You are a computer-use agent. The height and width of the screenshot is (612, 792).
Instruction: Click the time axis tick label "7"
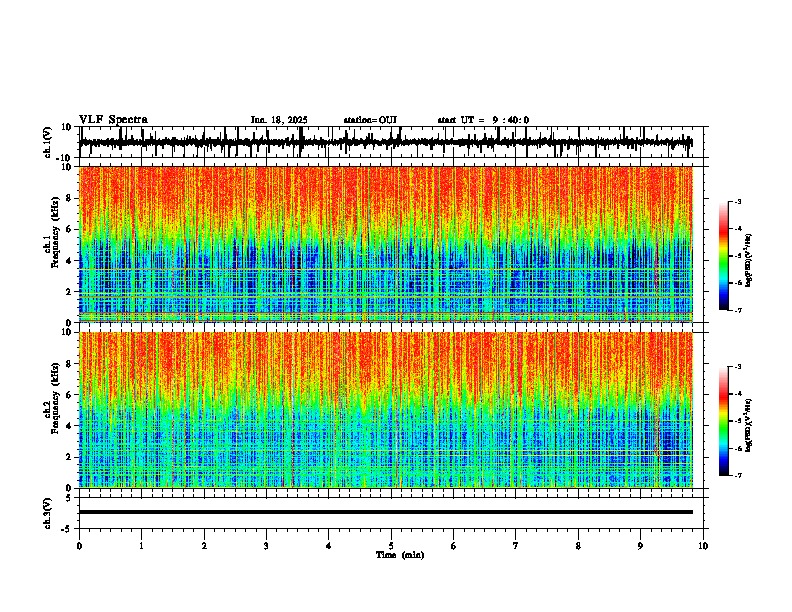pos(516,546)
